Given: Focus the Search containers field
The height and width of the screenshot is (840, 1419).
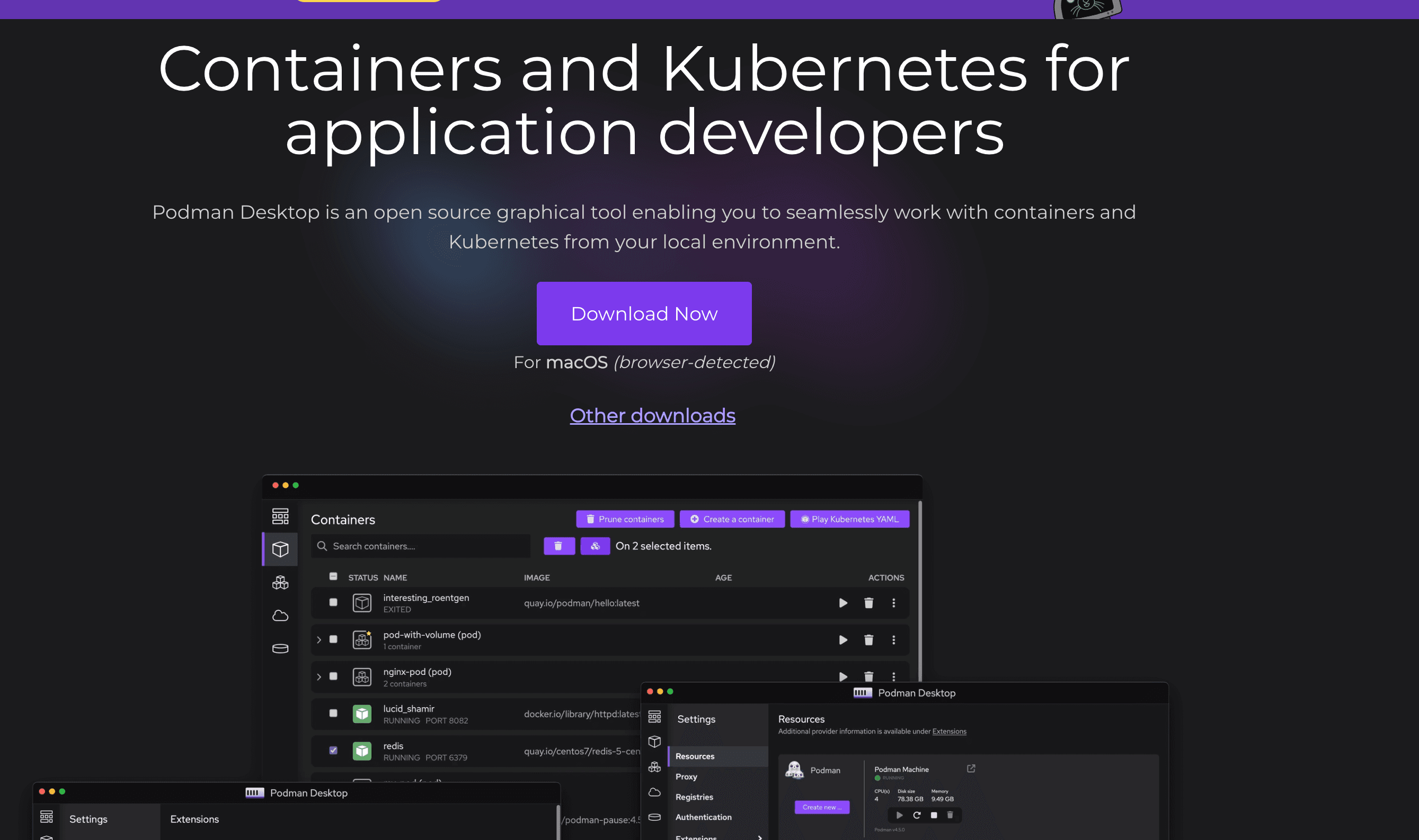Looking at the screenshot, I should point(420,546).
